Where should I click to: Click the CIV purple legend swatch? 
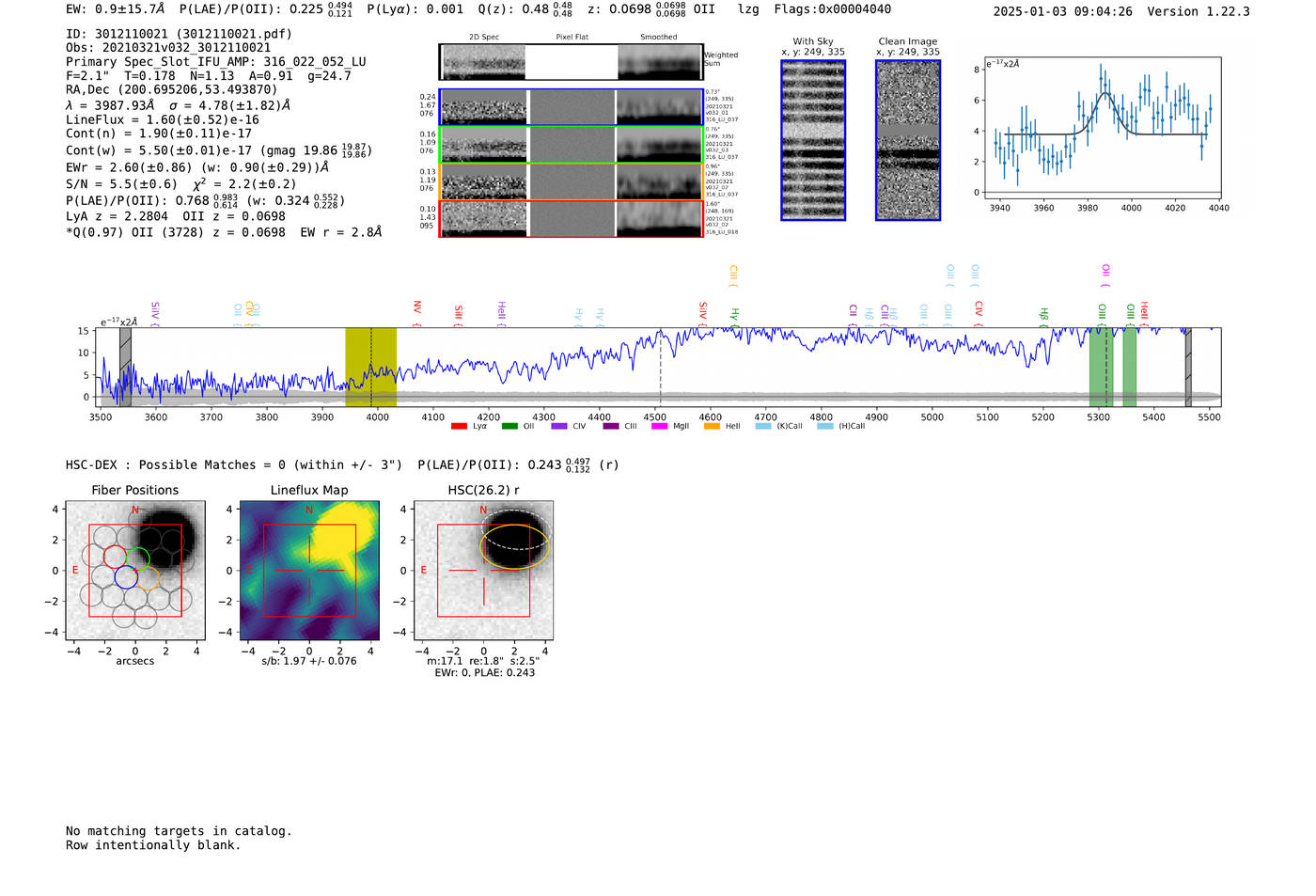click(559, 427)
